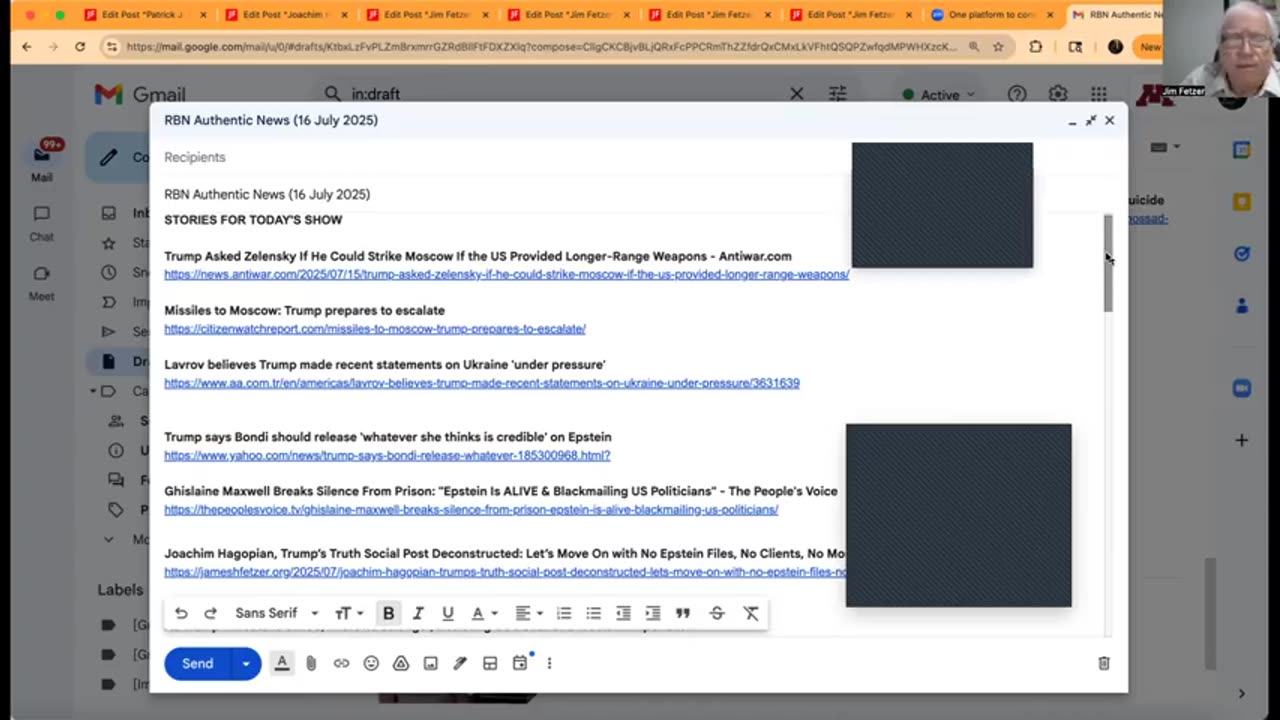The width and height of the screenshot is (1280, 720).
Task: Clear the in:draft search query
Action: coord(796,94)
